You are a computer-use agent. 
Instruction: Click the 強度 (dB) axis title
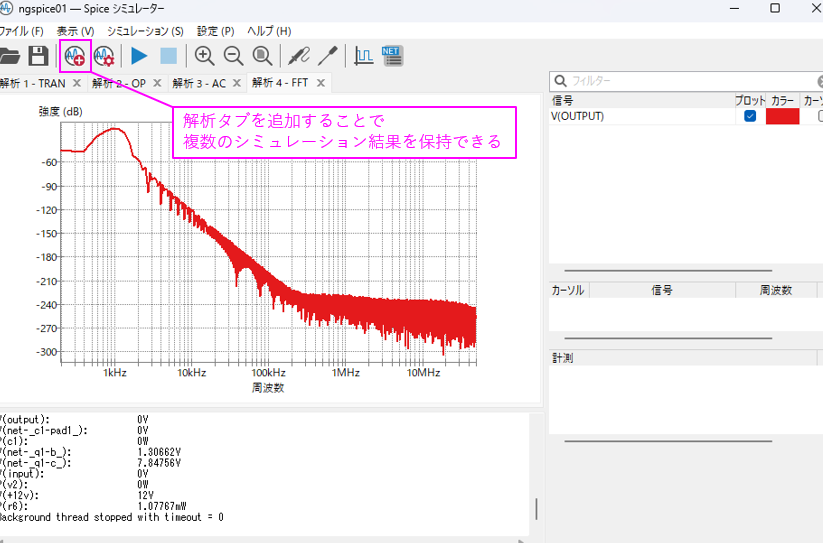pos(60,111)
